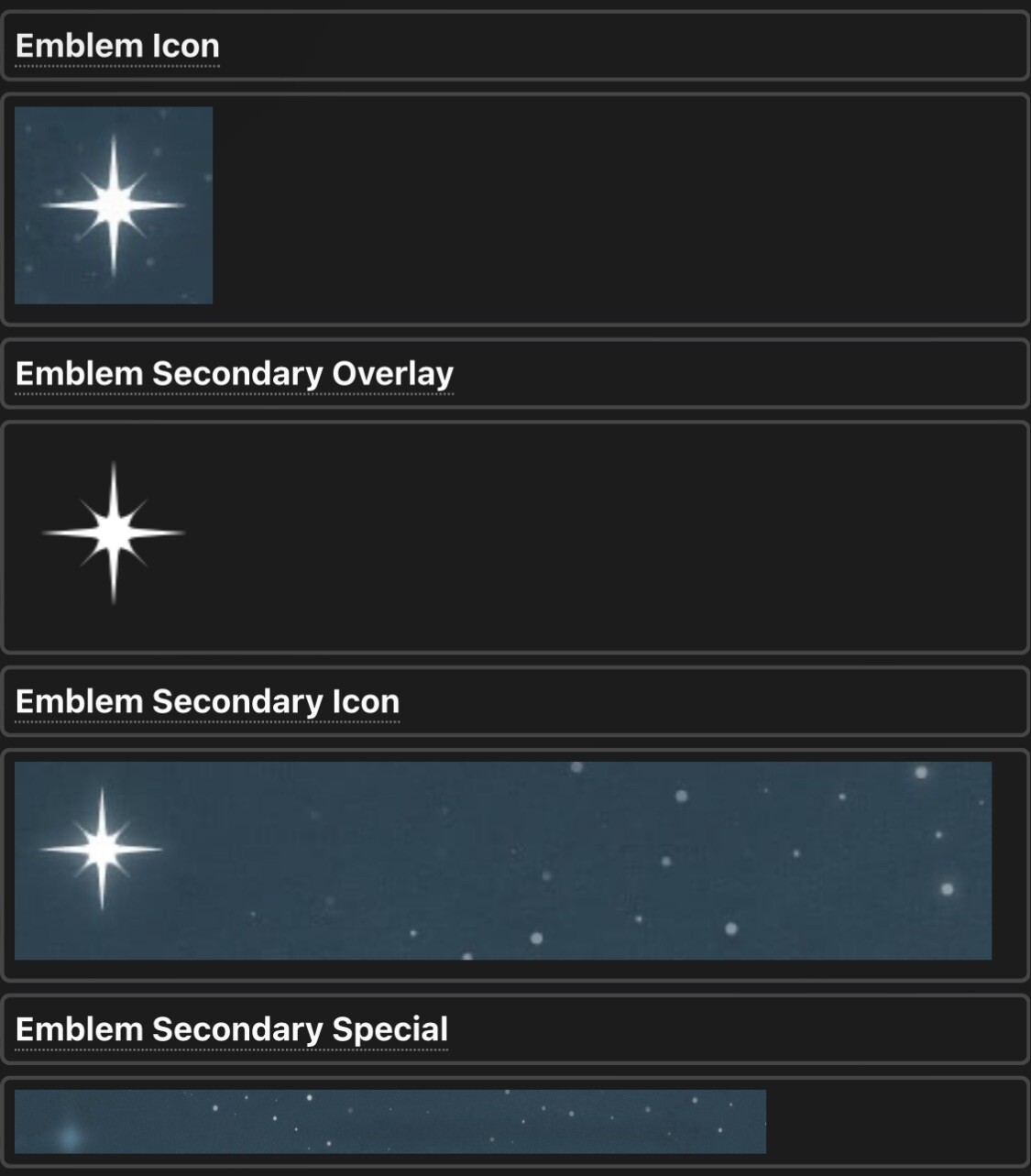1031x1176 pixels.
Task: Open the Emblem Secondary Overlay heading link
Action: 234,372
